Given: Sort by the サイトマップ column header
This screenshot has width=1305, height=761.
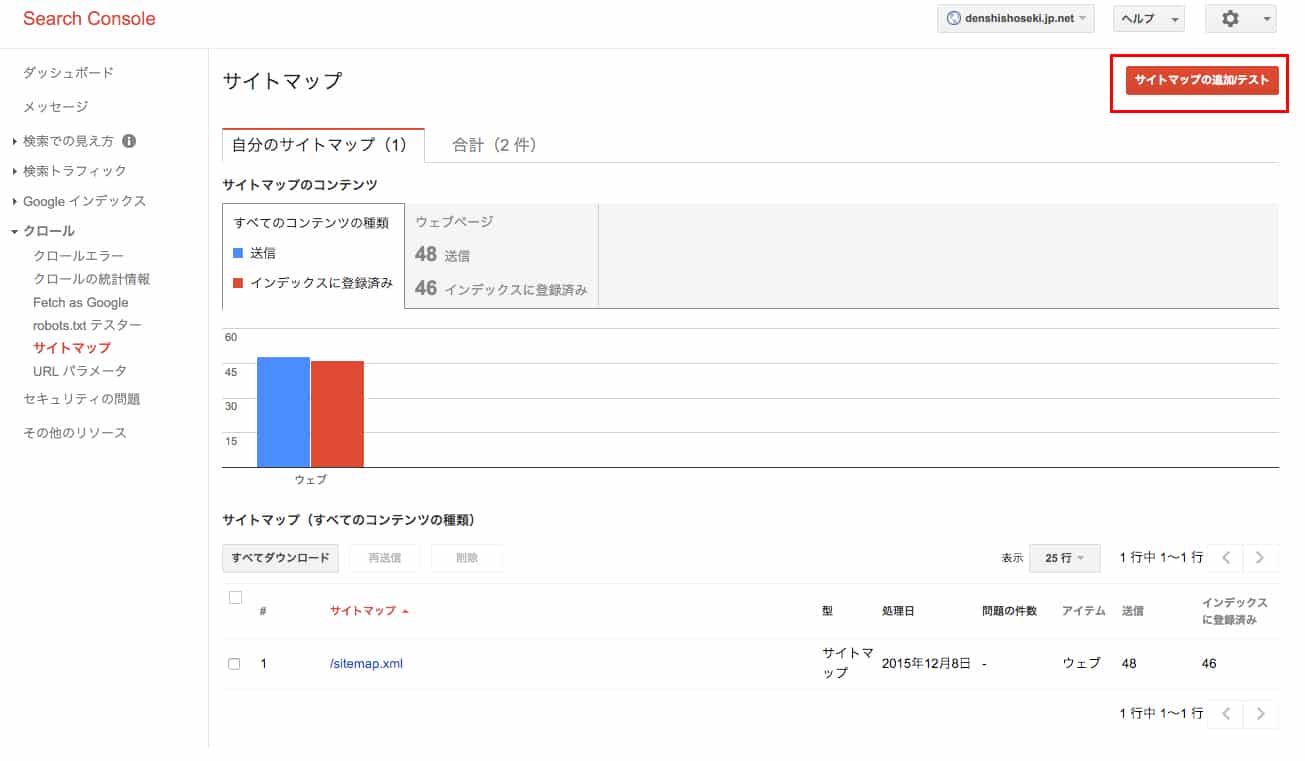Looking at the screenshot, I should [x=363, y=611].
